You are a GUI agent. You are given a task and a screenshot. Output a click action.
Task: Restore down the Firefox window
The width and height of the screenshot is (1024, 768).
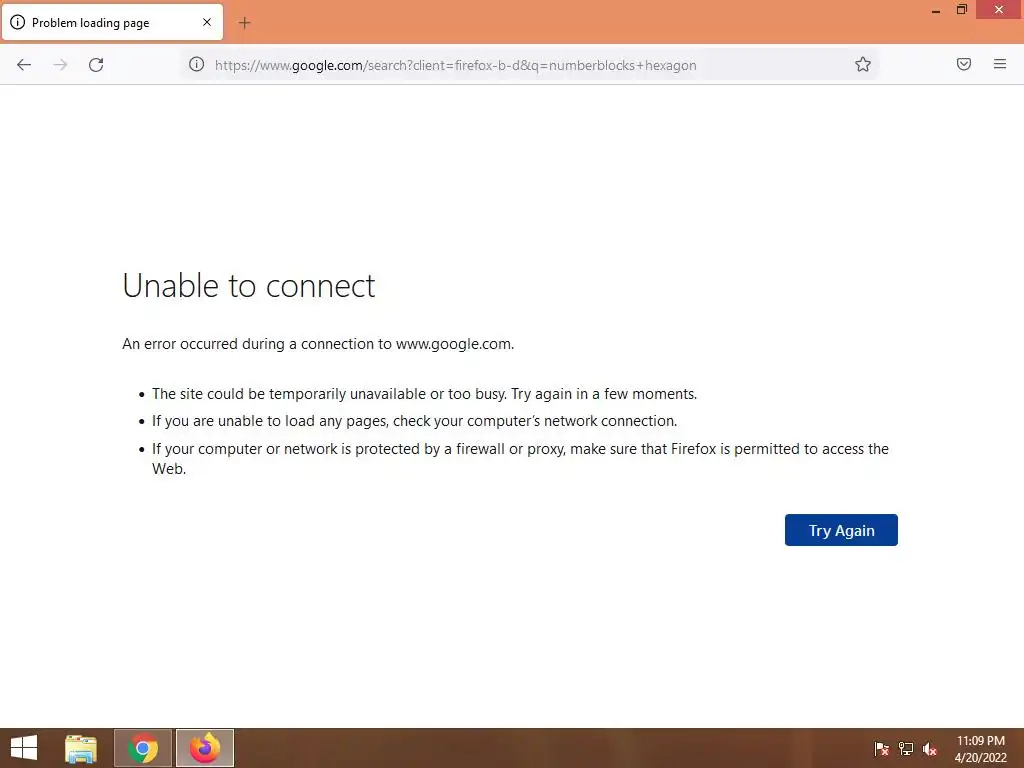click(x=962, y=10)
